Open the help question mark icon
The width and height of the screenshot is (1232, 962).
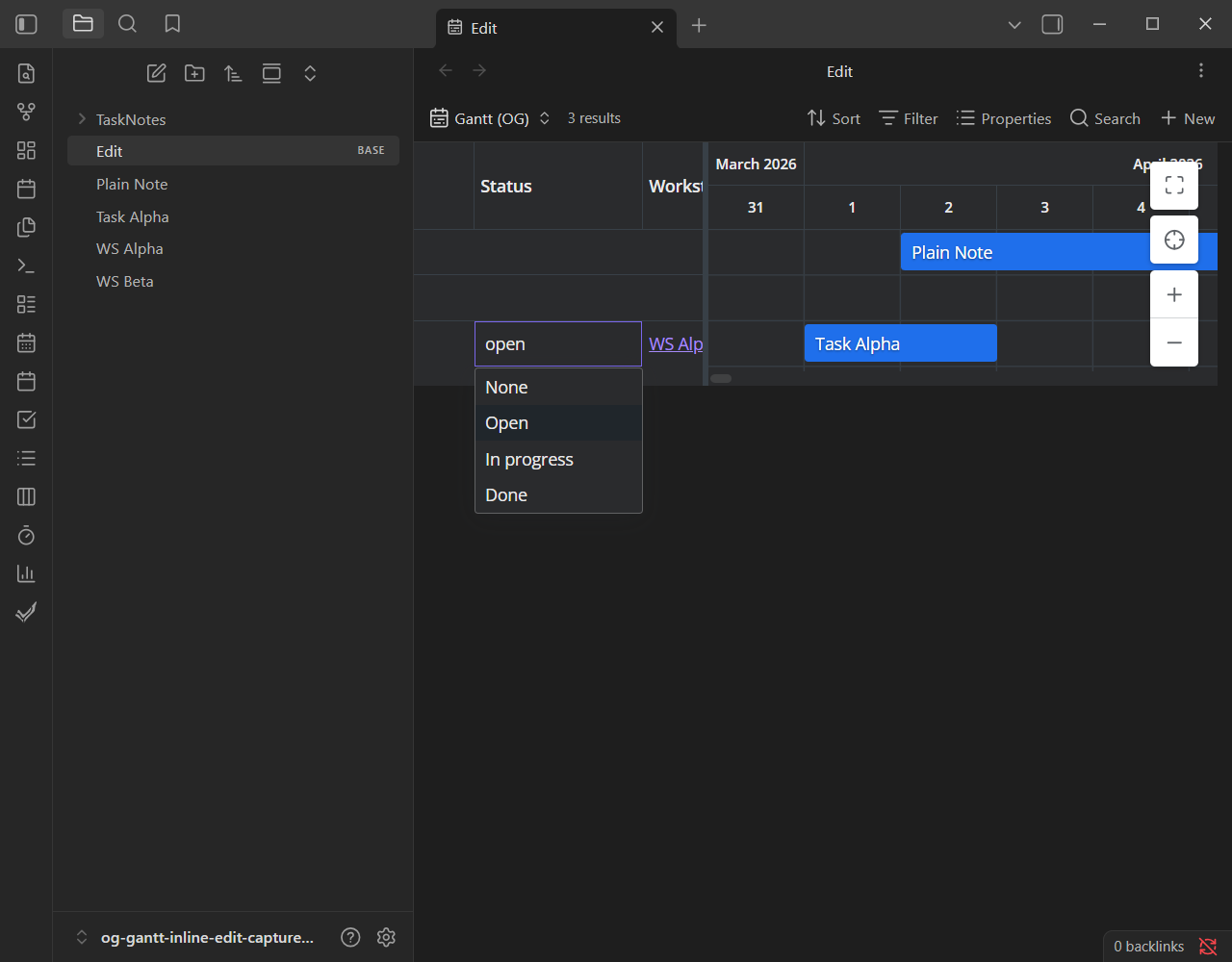pyautogui.click(x=350, y=937)
